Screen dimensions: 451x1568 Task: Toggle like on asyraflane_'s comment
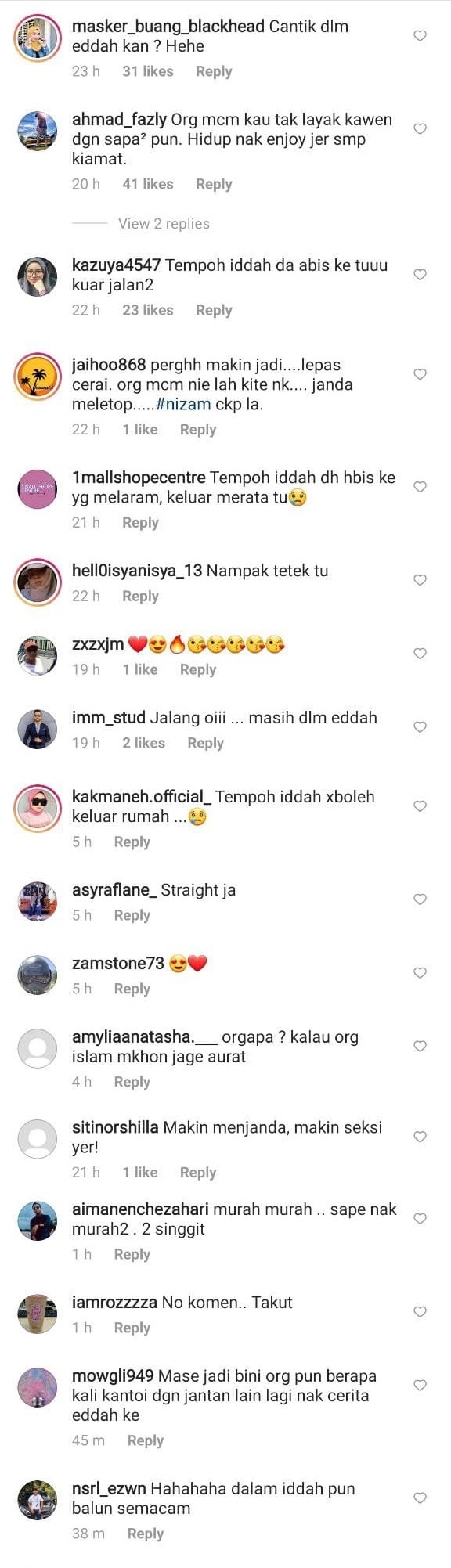(x=420, y=899)
